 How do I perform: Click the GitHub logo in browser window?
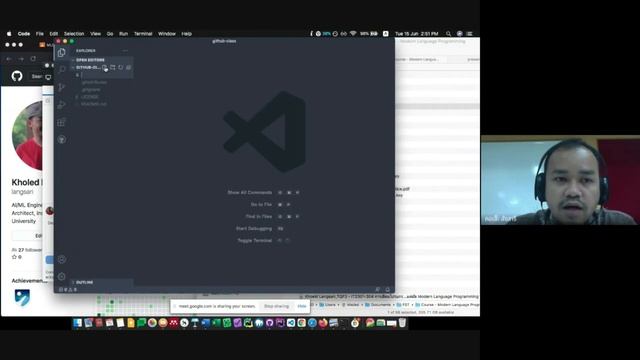17,76
